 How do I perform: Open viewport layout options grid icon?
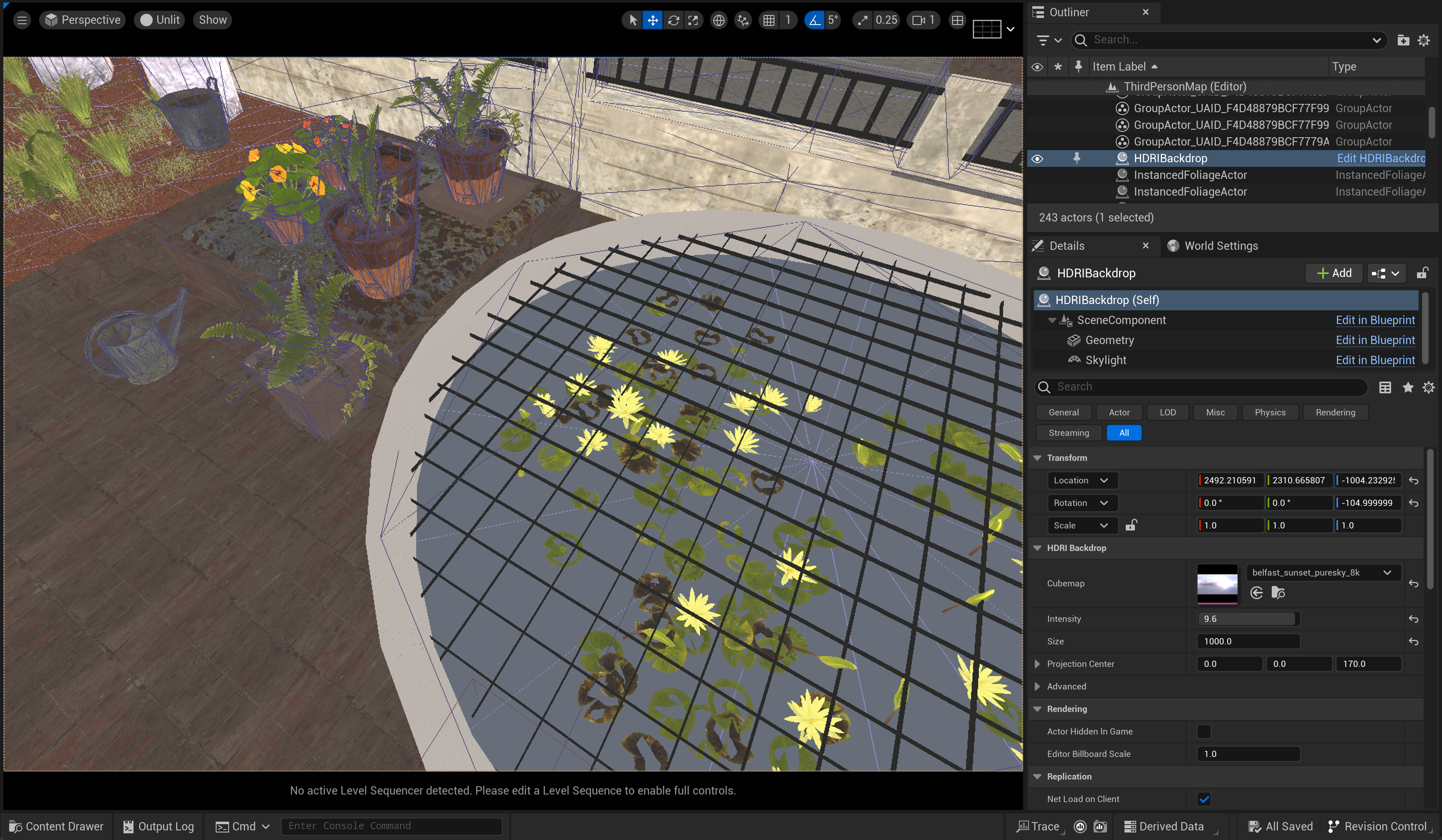tap(957, 20)
